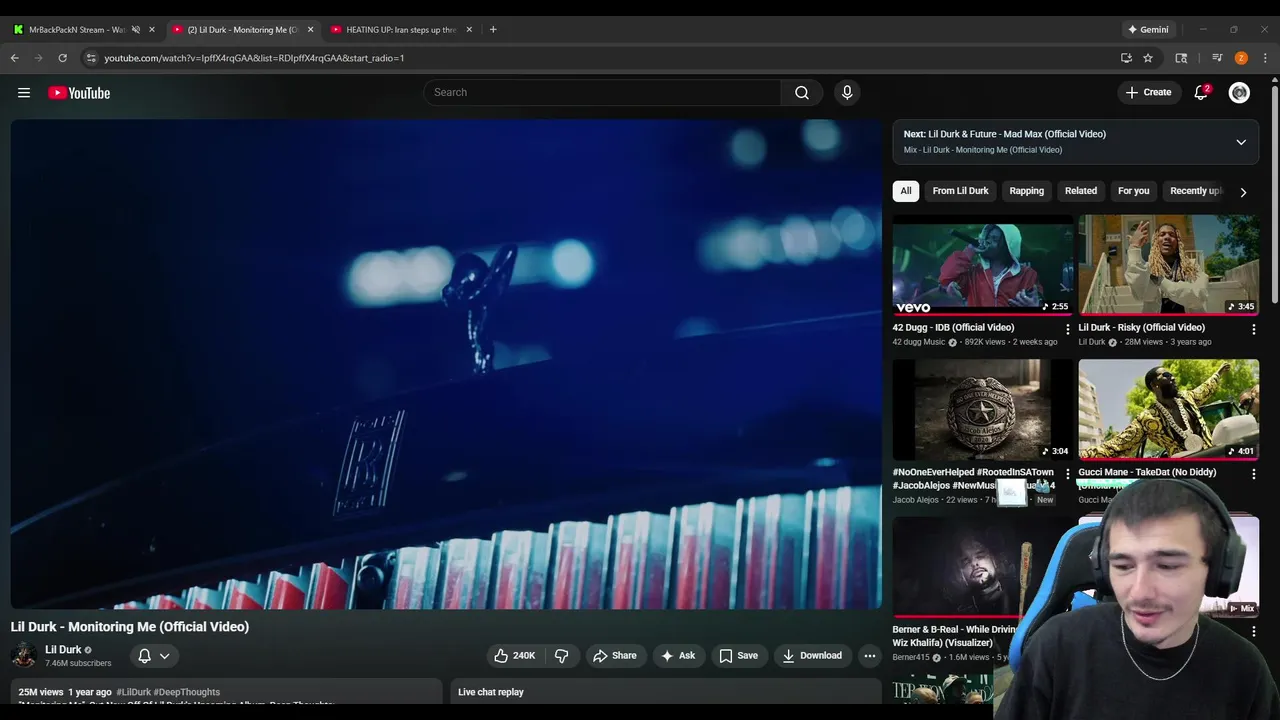Viewport: 1280px width, 720px height.
Task: Click the browser address bar URL
Action: coord(254,58)
